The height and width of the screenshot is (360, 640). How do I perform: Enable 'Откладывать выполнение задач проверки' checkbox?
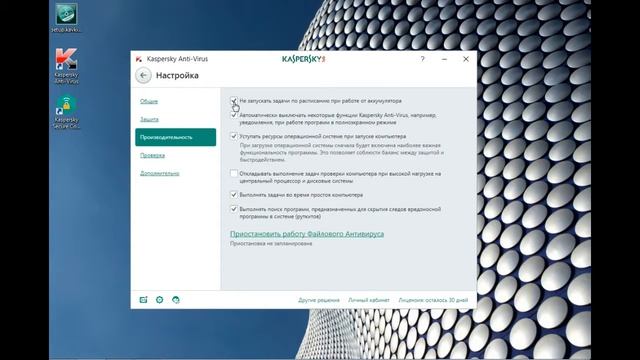click(234, 173)
